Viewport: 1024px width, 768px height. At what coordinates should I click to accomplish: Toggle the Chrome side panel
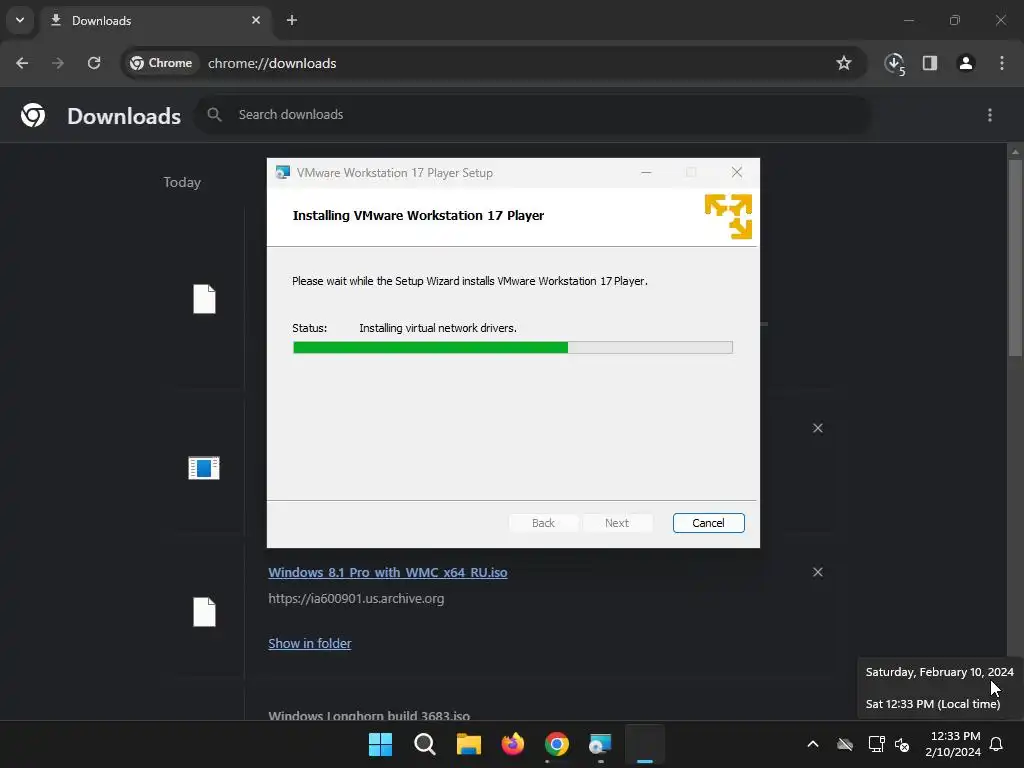(929, 63)
